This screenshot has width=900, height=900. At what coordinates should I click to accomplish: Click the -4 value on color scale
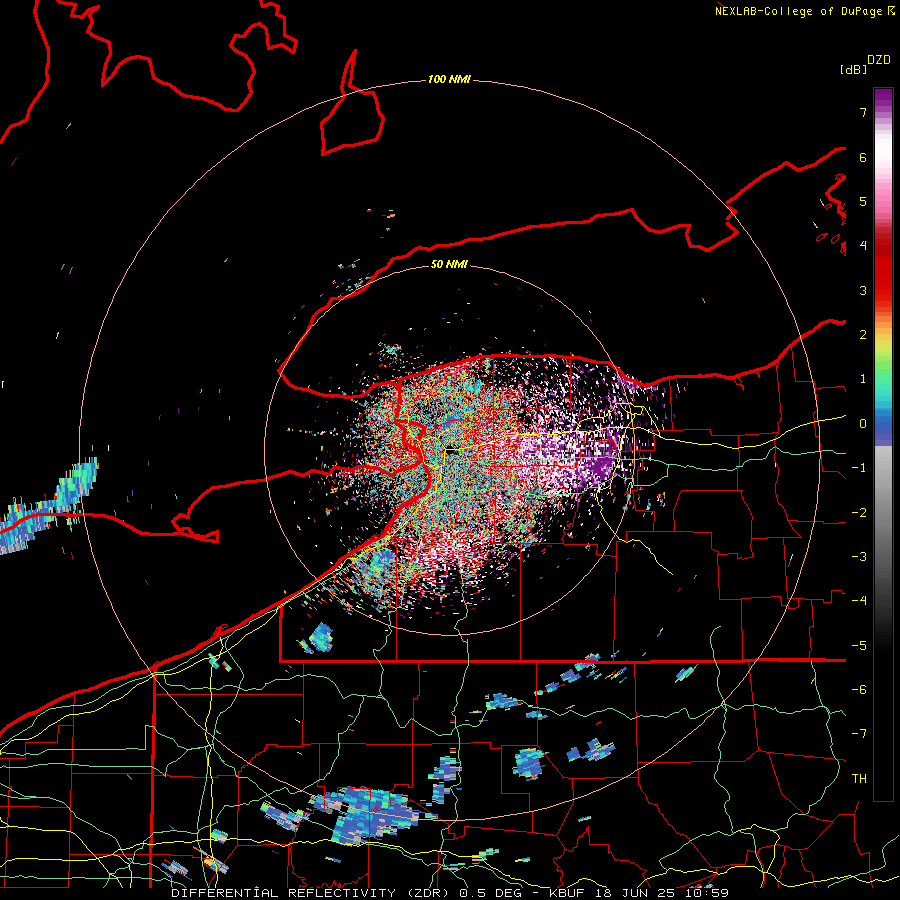(859, 601)
